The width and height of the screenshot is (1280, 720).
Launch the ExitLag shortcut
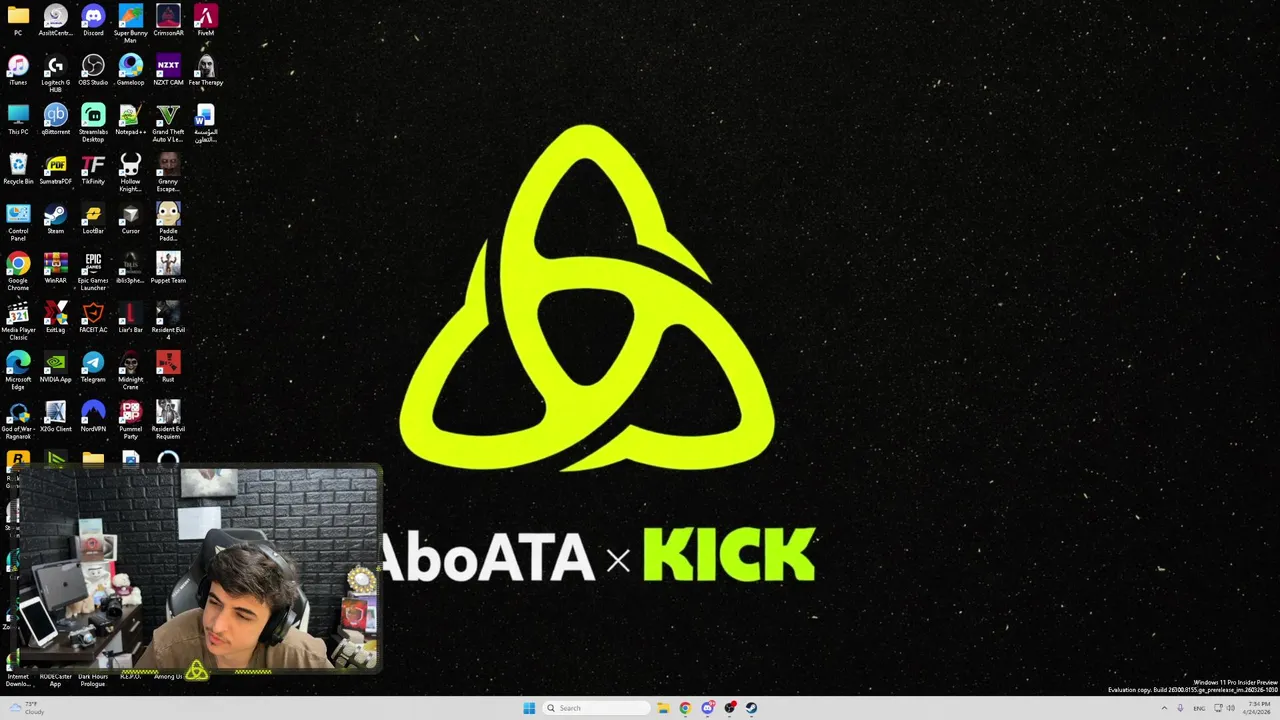point(55,317)
